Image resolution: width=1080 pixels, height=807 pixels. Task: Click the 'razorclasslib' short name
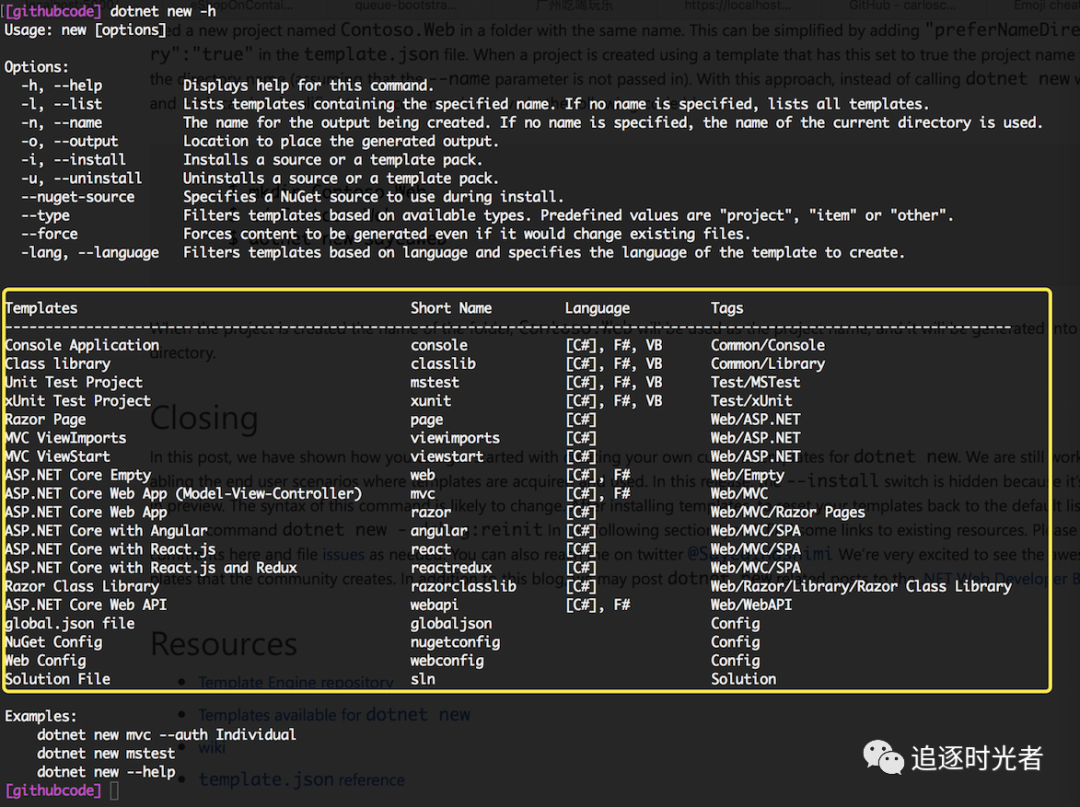pos(463,587)
